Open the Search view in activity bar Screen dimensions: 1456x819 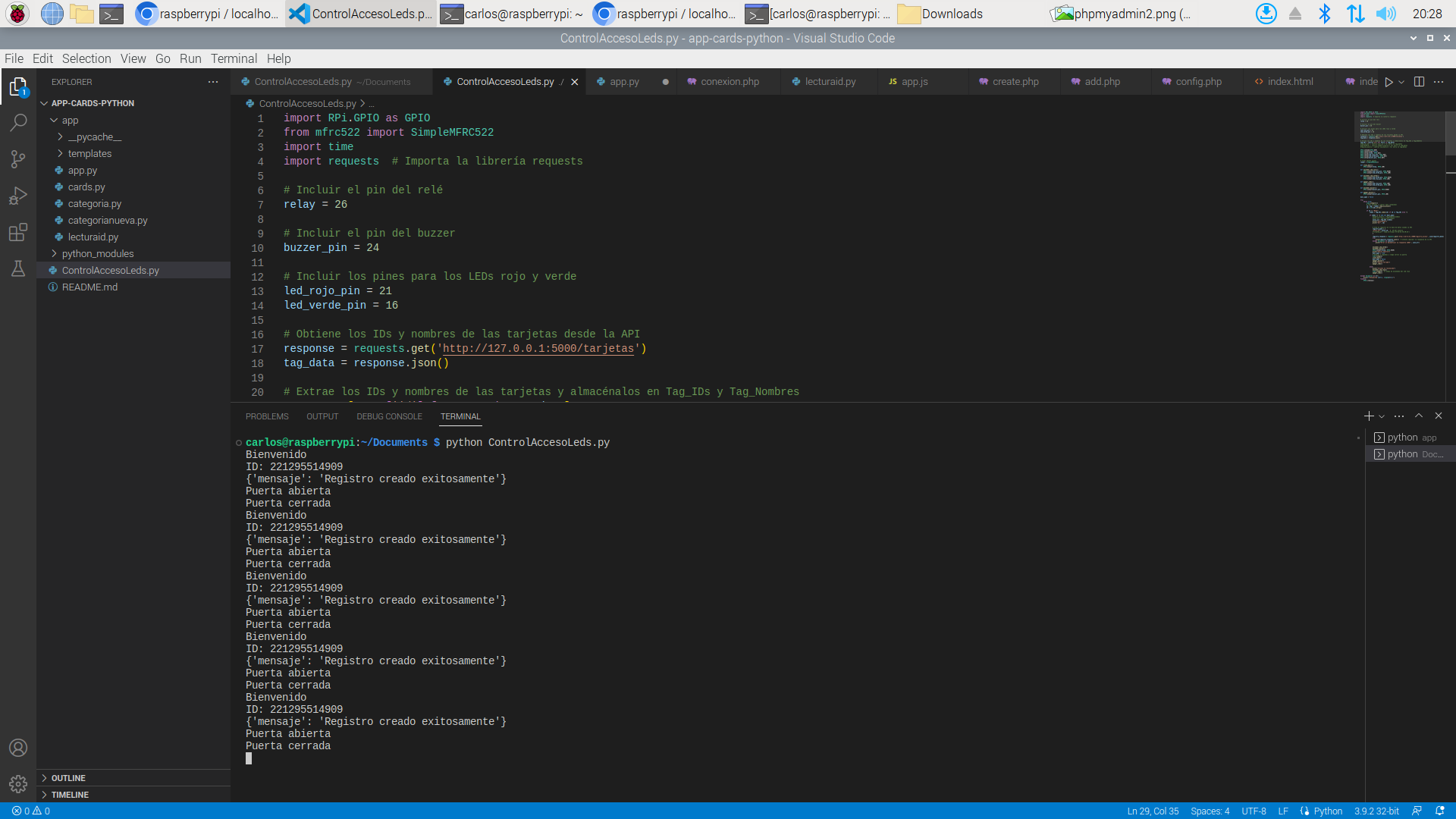click(18, 123)
